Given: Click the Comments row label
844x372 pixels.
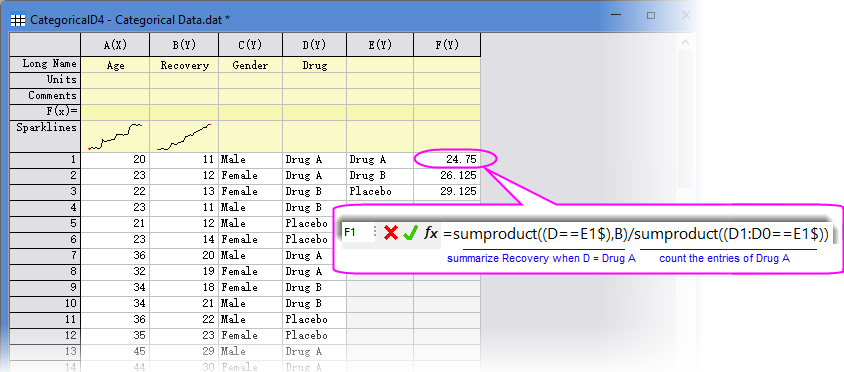Looking at the screenshot, I should click(45, 96).
